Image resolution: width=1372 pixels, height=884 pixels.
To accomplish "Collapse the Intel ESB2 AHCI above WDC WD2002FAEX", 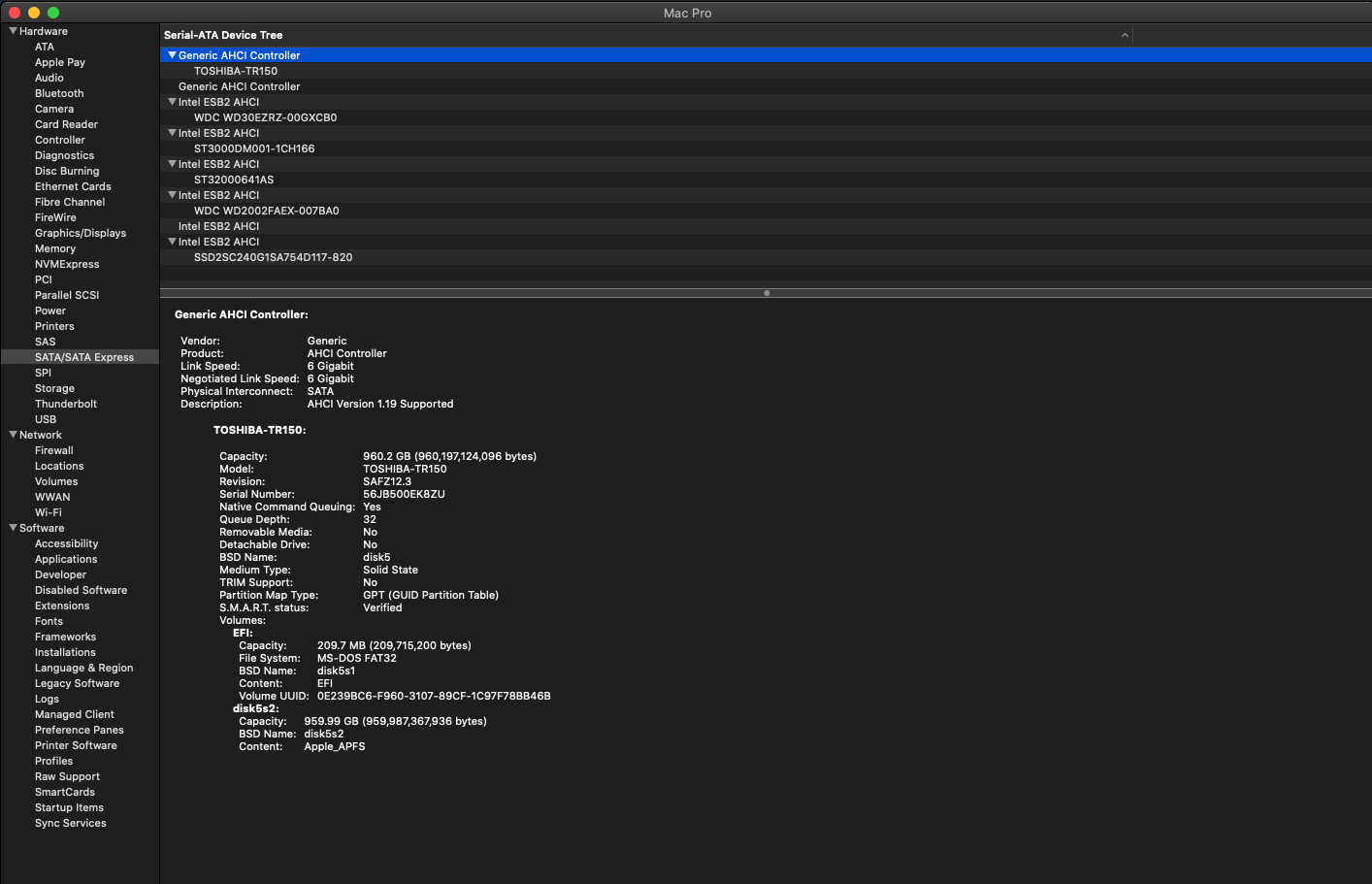I will point(173,195).
